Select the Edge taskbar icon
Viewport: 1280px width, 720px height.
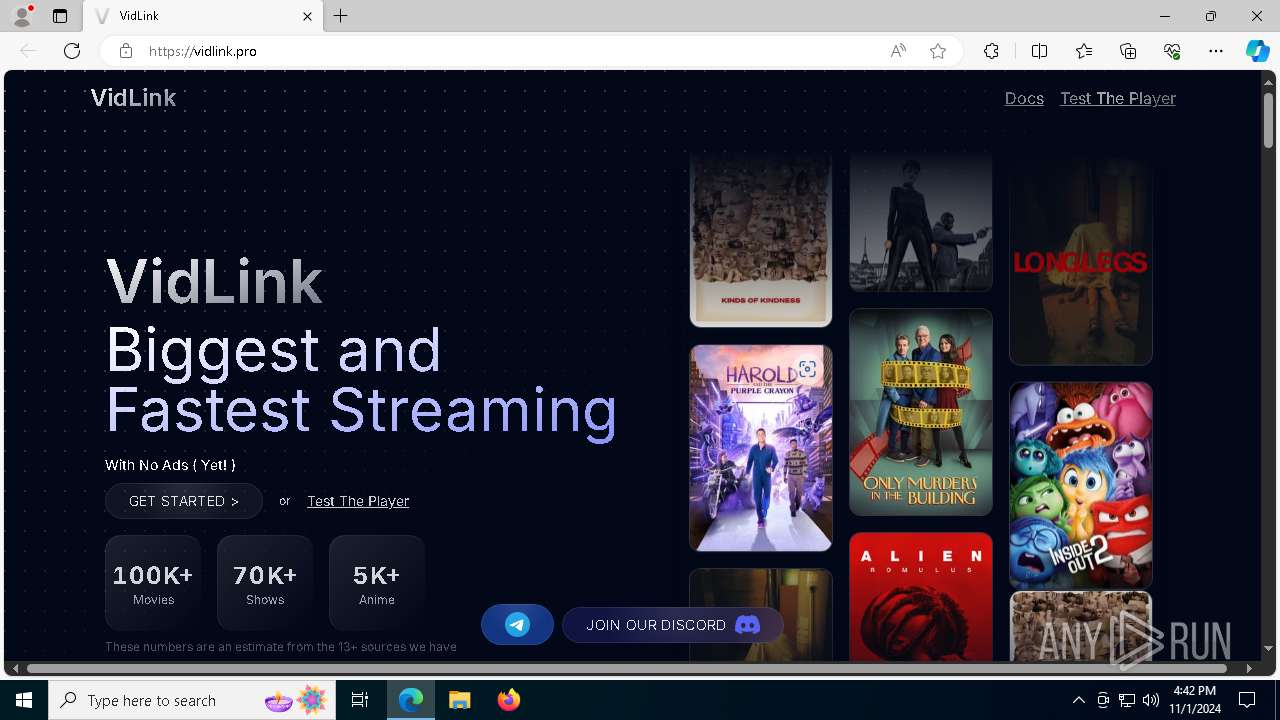pos(411,700)
